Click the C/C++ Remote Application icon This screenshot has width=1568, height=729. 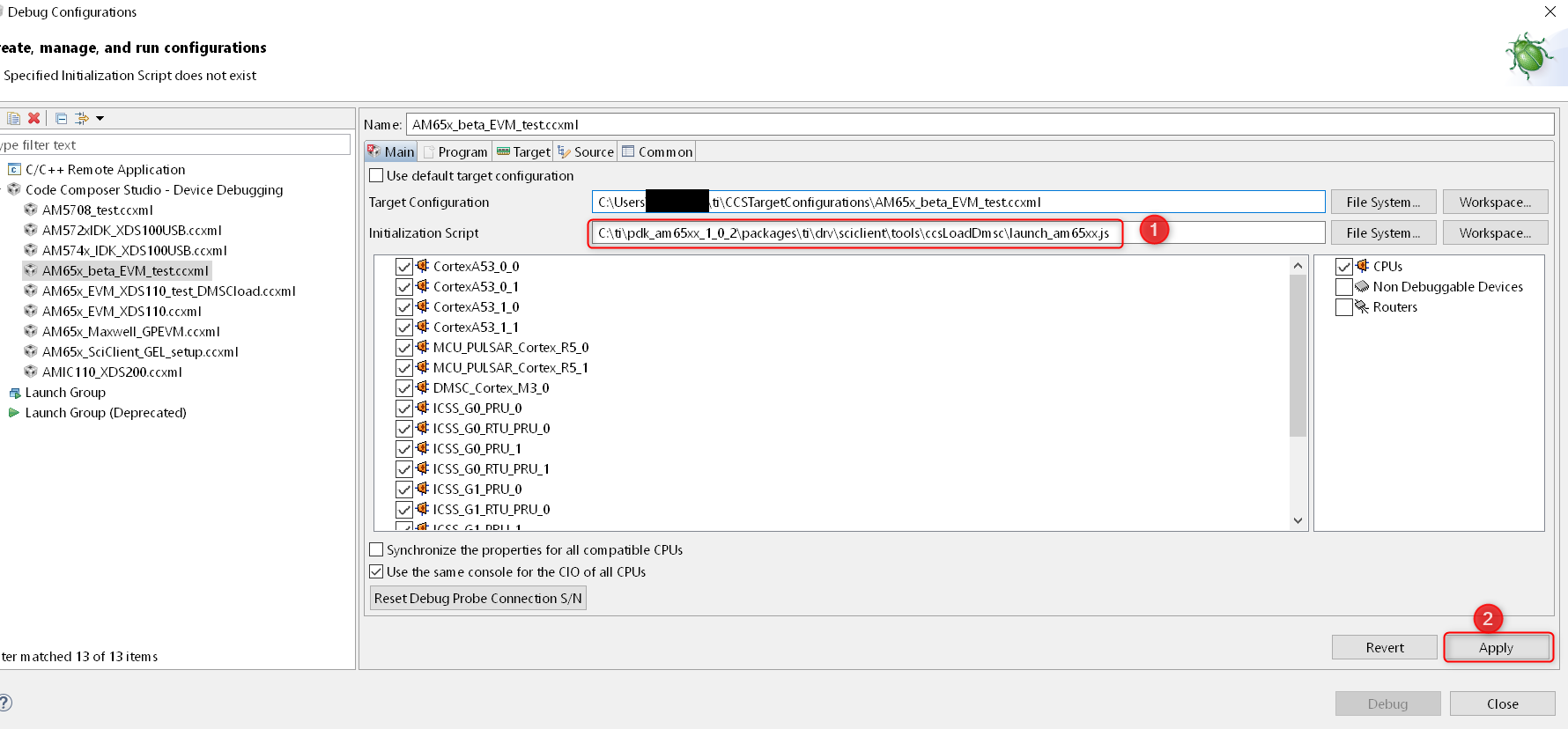point(14,169)
